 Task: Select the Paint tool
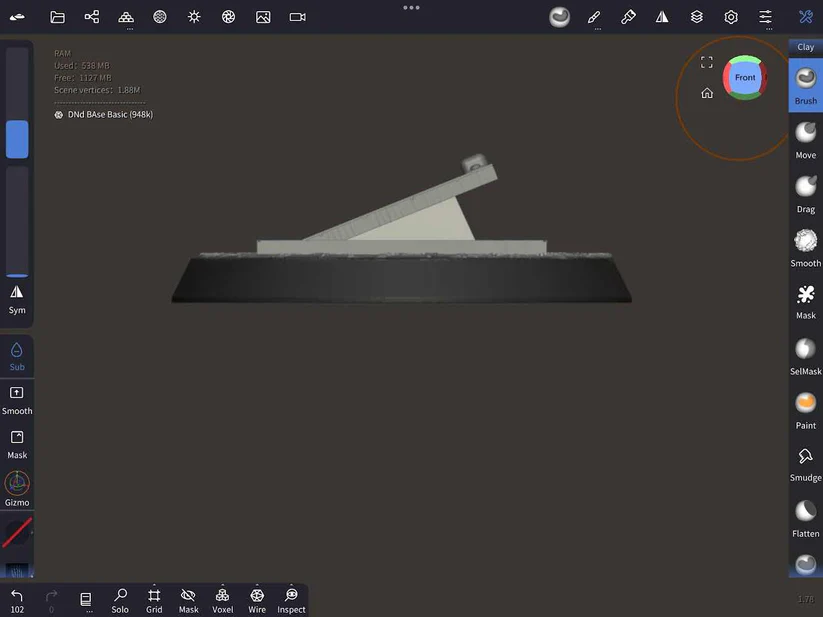806,411
